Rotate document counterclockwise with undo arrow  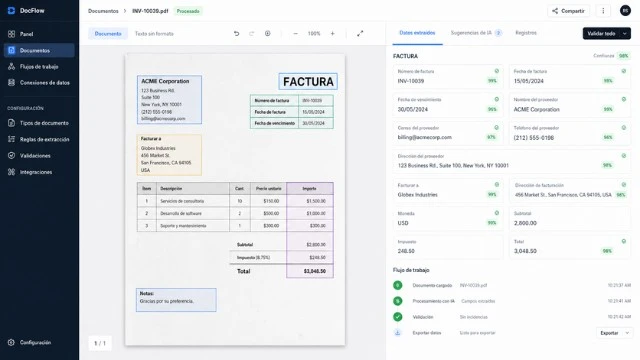(x=236, y=33)
